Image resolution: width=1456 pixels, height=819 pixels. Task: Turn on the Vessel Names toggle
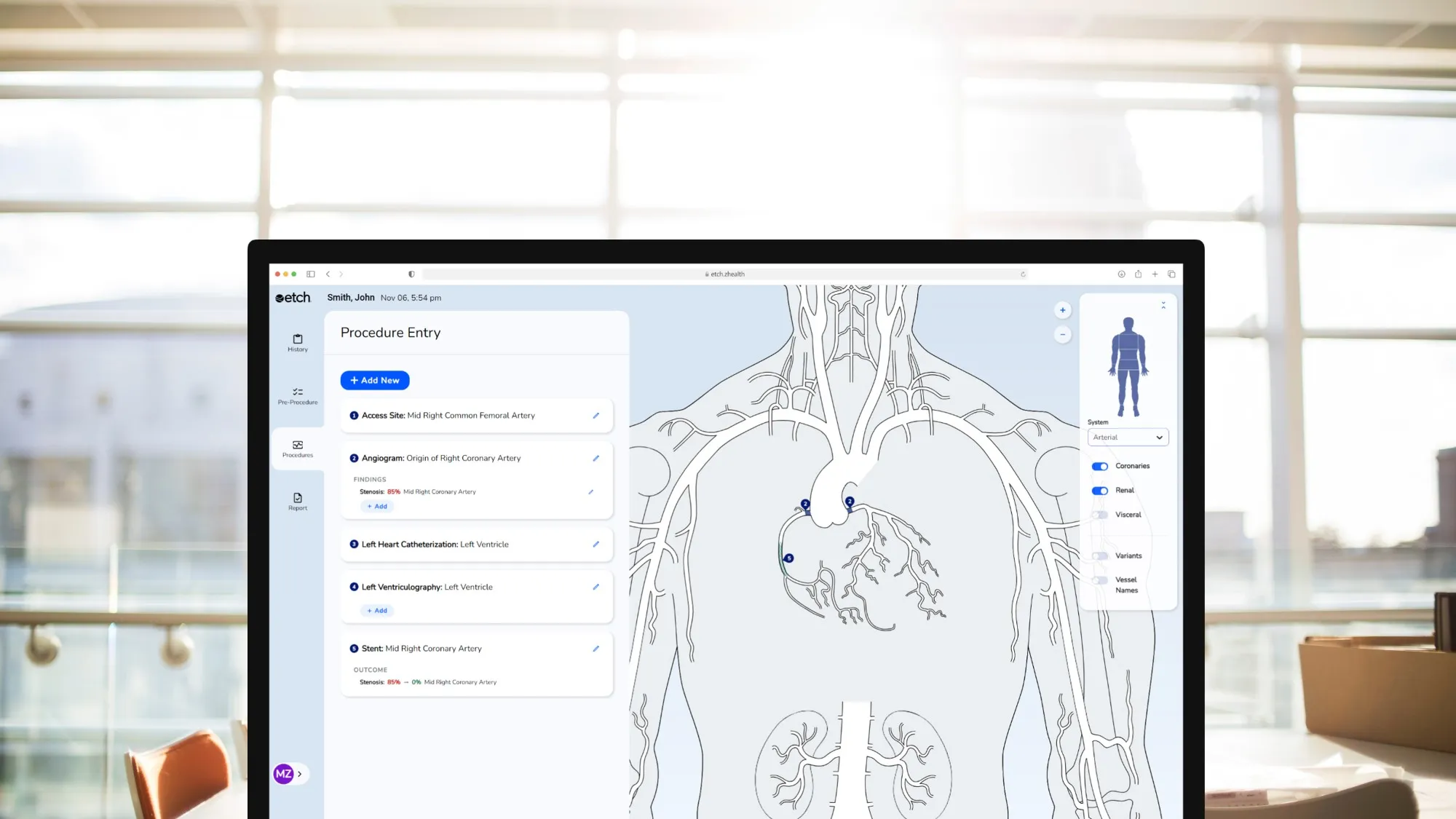pos(1099,580)
